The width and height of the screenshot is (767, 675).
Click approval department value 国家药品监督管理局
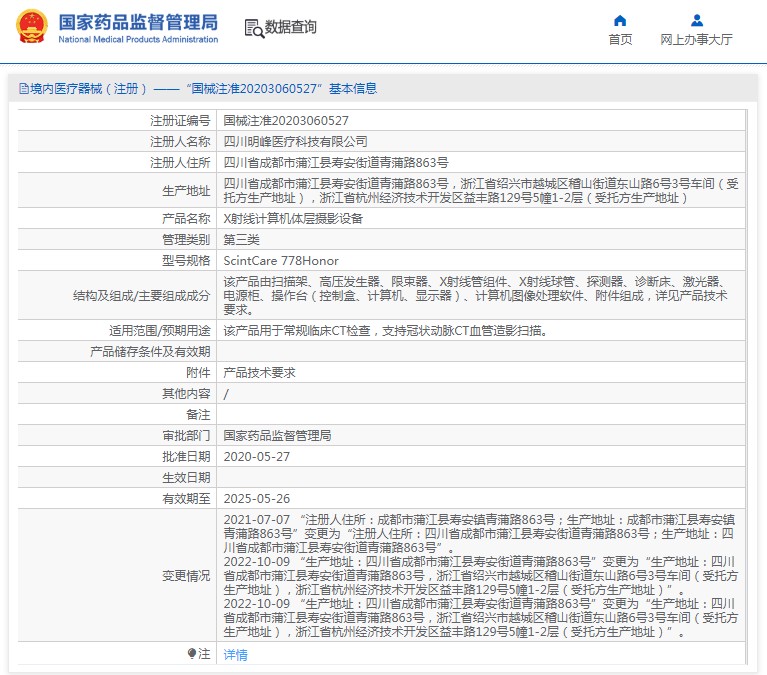[277, 436]
